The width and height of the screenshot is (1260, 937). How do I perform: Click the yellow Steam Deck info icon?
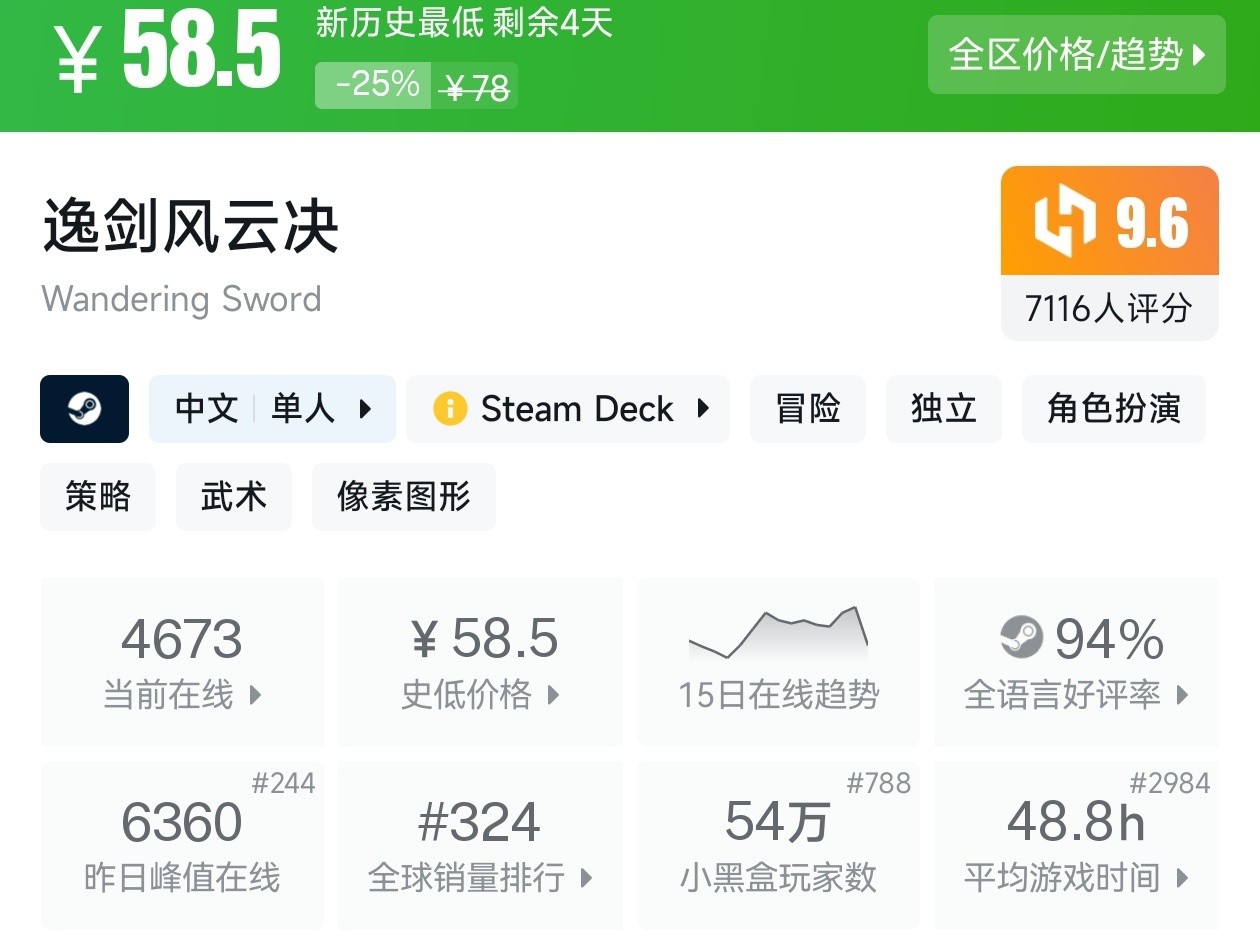(449, 409)
